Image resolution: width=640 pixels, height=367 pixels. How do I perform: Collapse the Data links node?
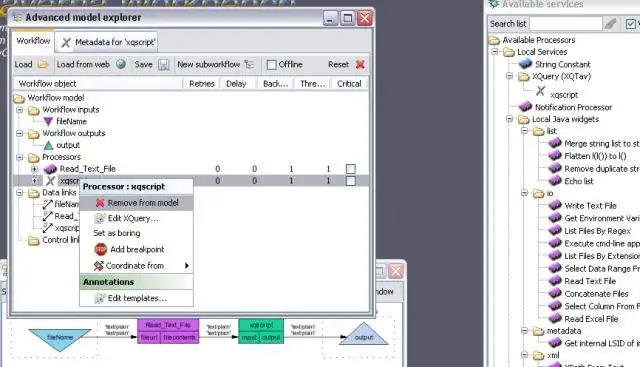tap(20, 193)
